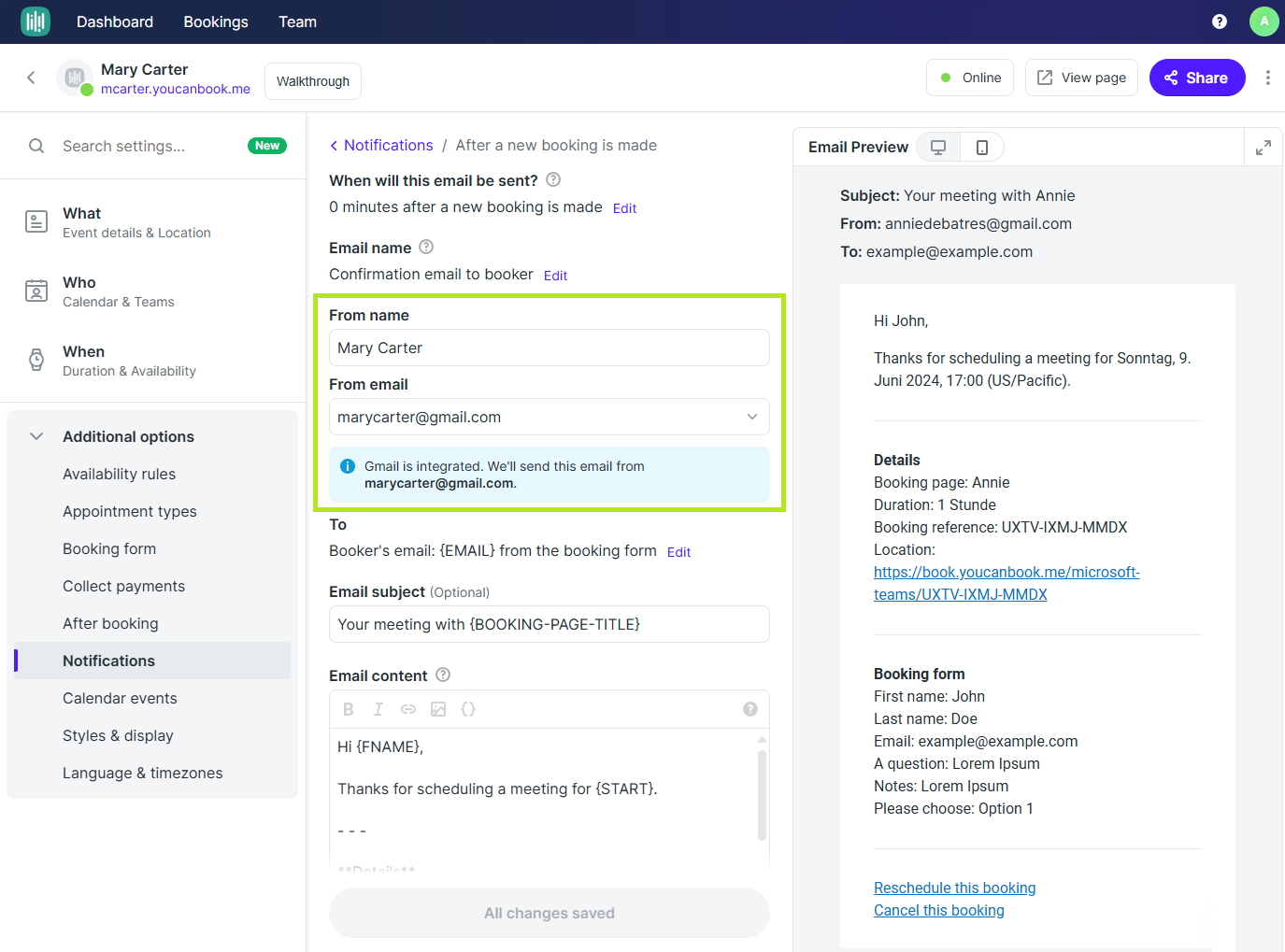Collapse the Additional options section
This screenshot has width=1285, height=952.
click(36, 436)
